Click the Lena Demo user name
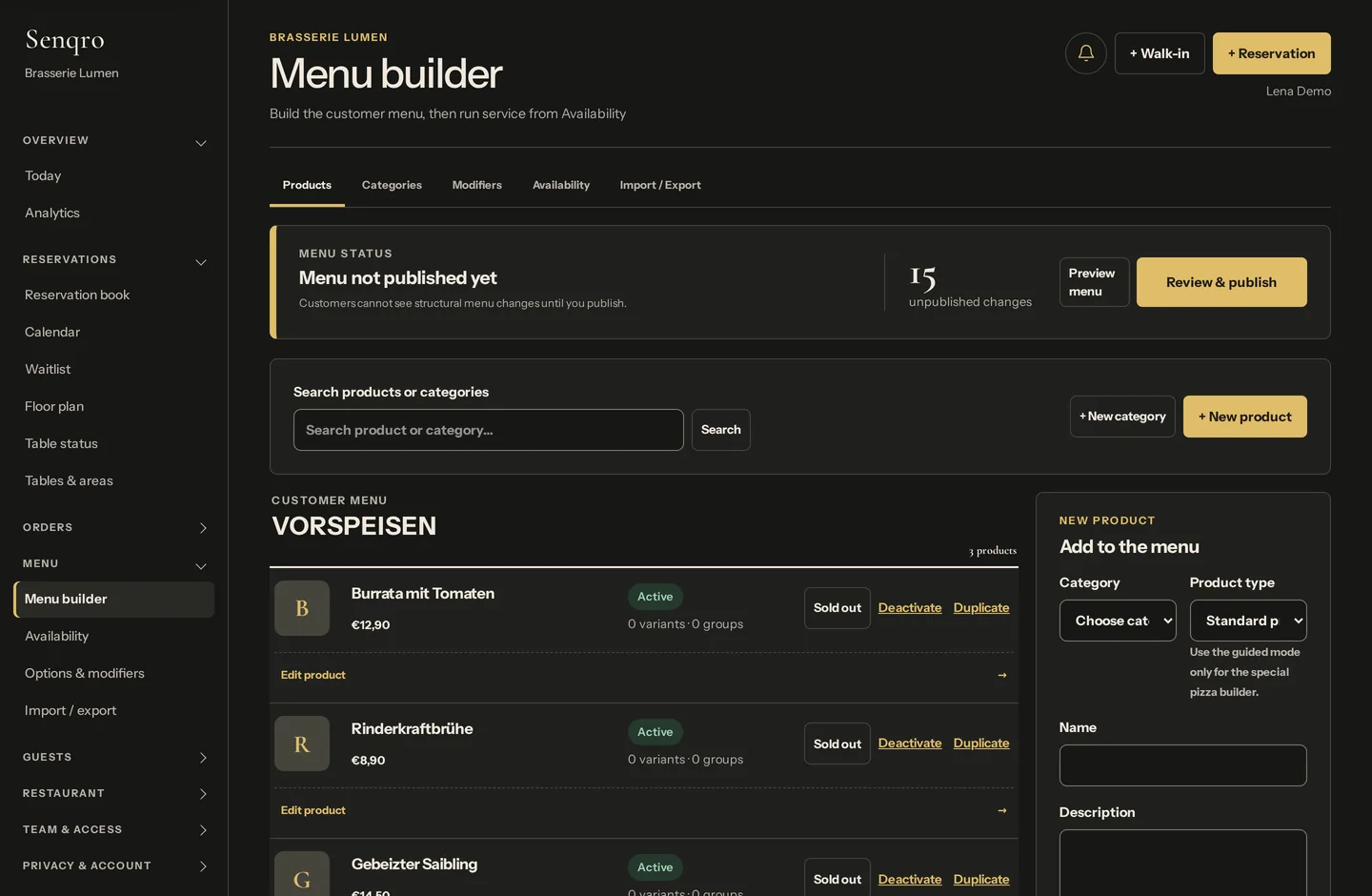The width and height of the screenshot is (1372, 896). pyautogui.click(x=1299, y=92)
